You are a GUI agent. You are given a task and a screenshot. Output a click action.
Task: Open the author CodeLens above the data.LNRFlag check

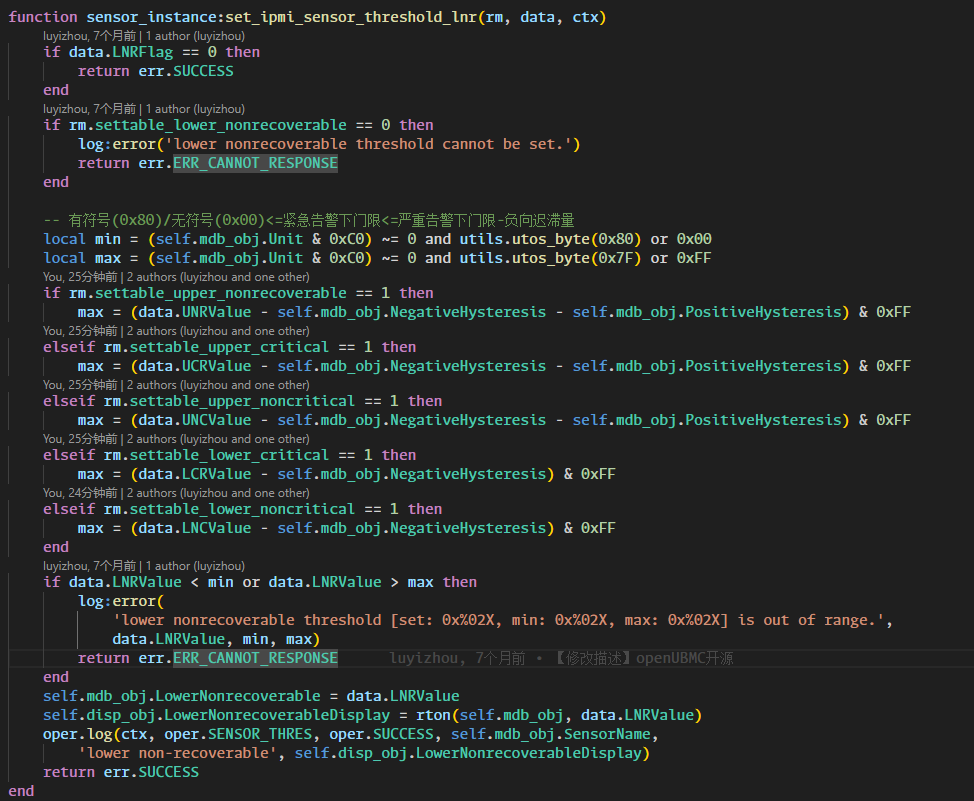tap(143, 35)
